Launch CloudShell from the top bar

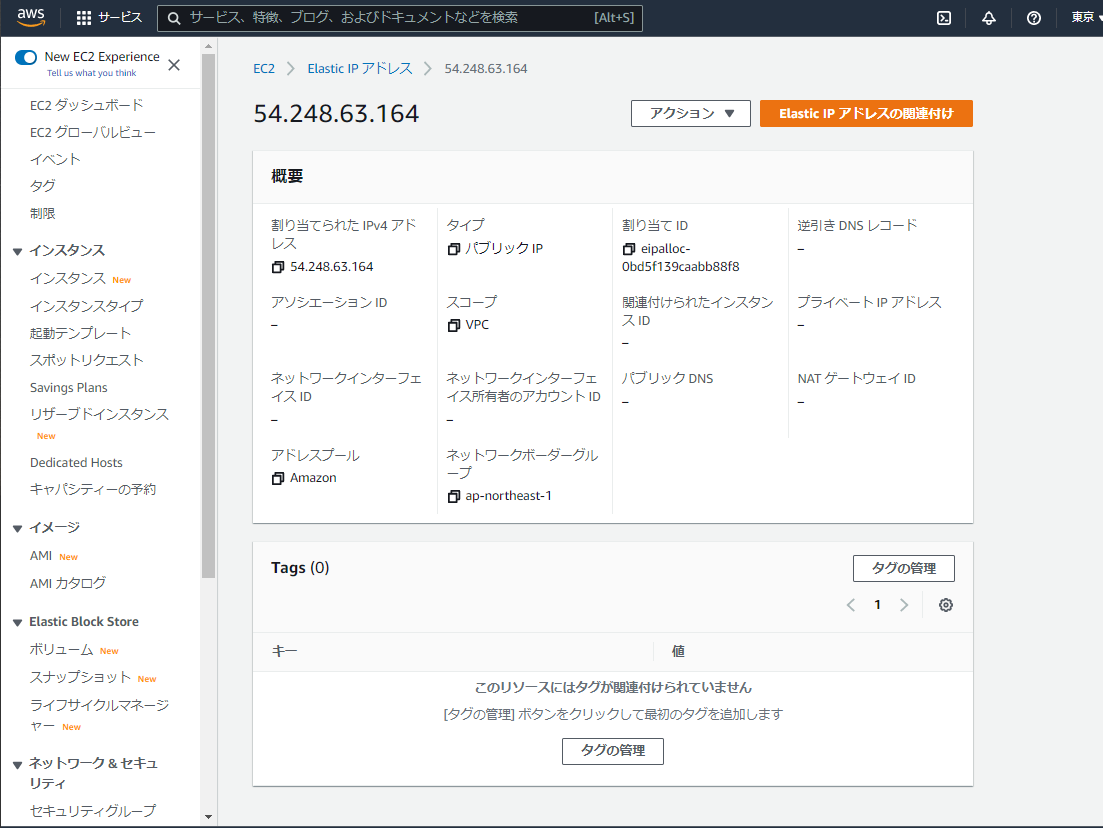(x=944, y=18)
